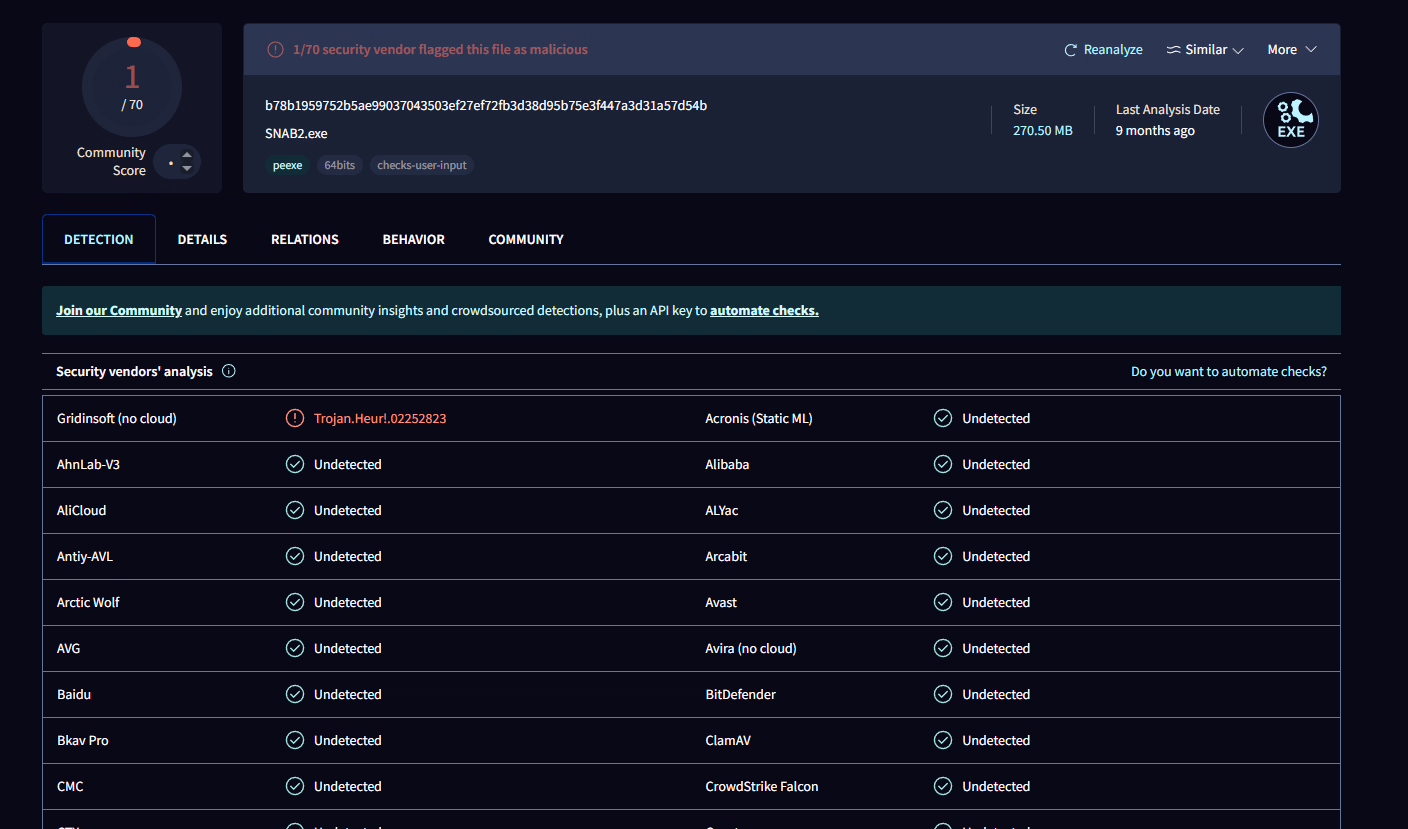Click the 64bits tag
The image size is (1408, 829).
(340, 165)
